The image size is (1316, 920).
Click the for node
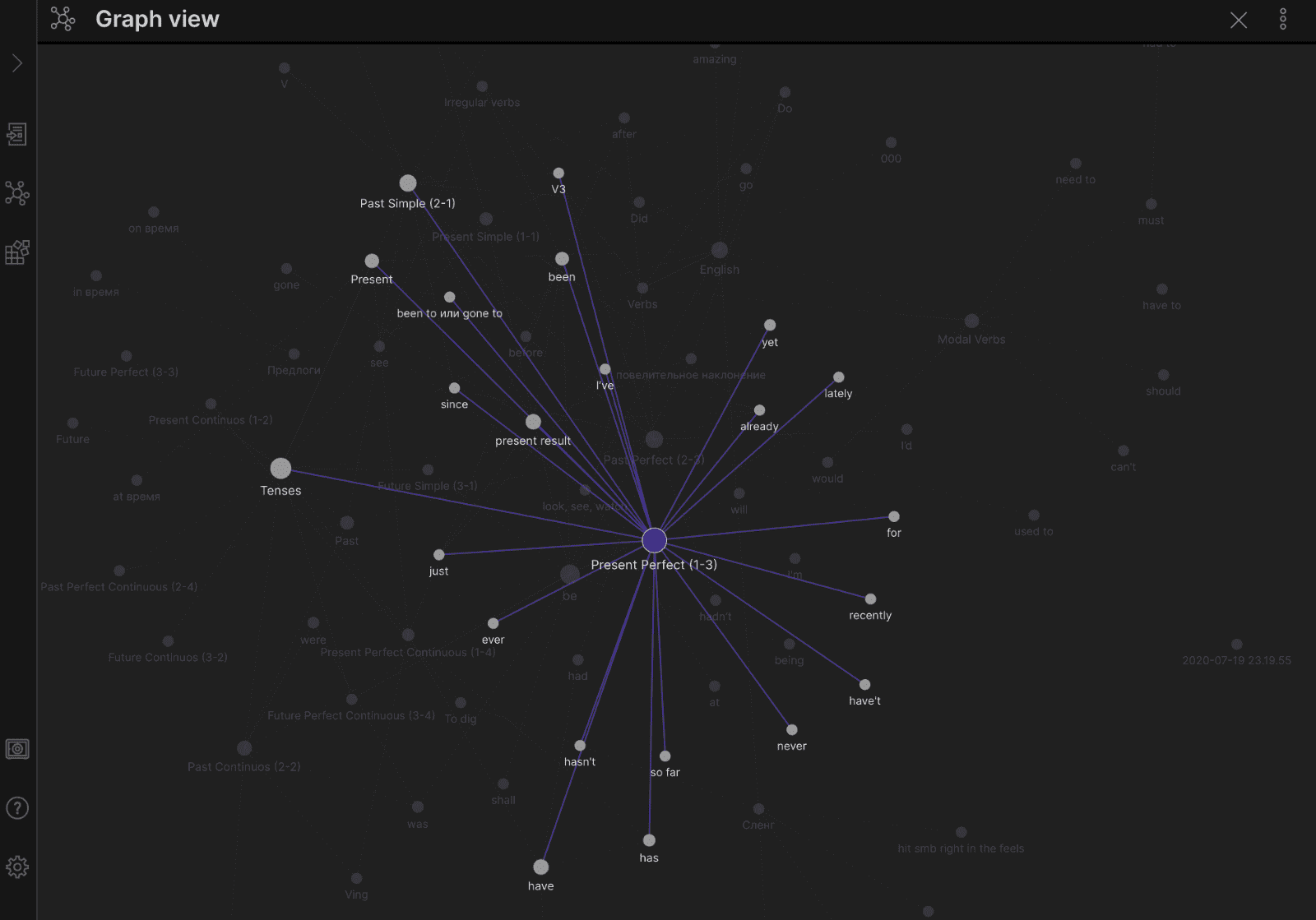[894, 516]
